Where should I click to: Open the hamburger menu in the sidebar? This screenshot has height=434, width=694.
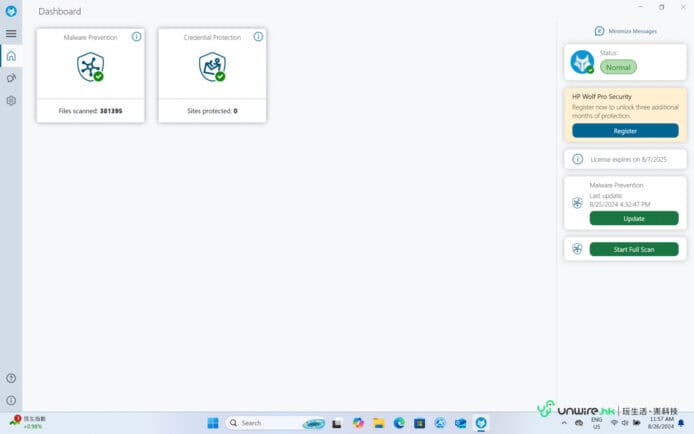pos(11,33)
